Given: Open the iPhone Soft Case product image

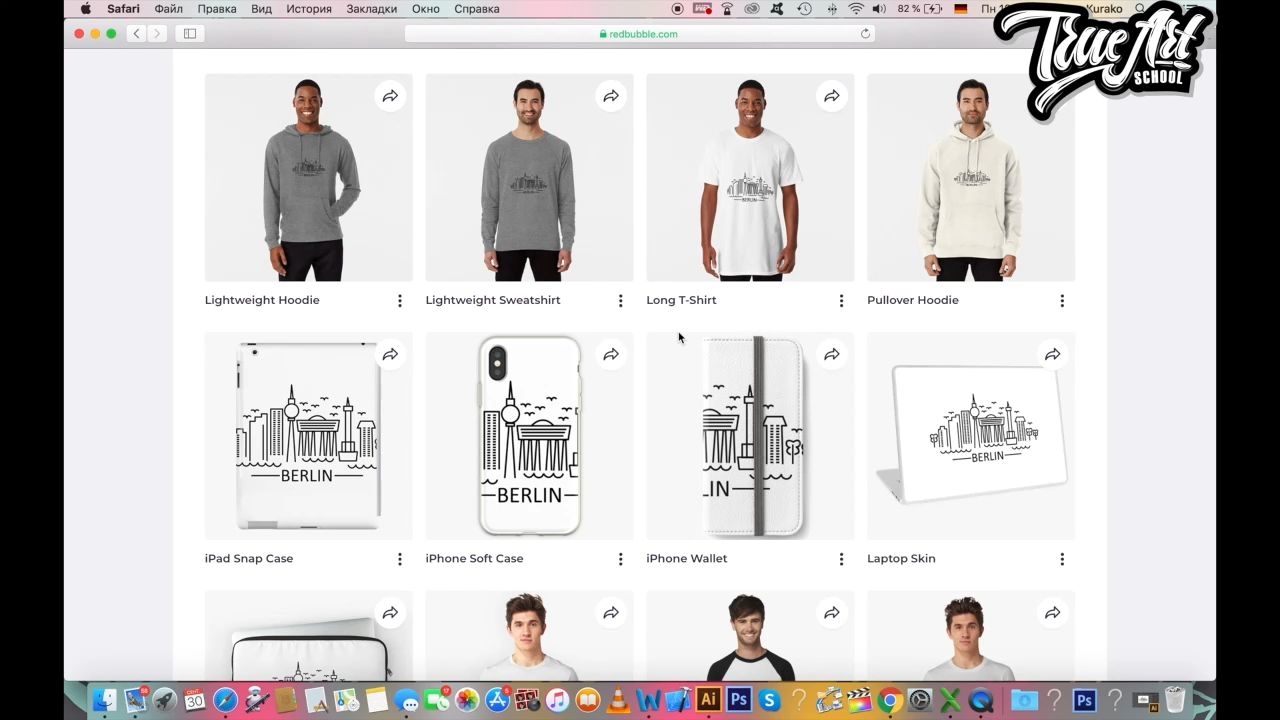Looking at the screenshot, I should point(530,436).
